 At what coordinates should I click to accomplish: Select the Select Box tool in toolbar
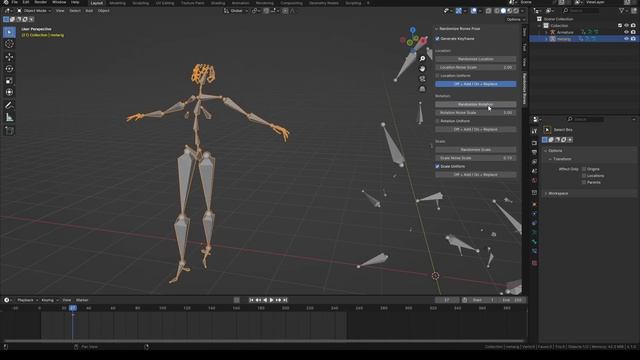pos(9,32)
